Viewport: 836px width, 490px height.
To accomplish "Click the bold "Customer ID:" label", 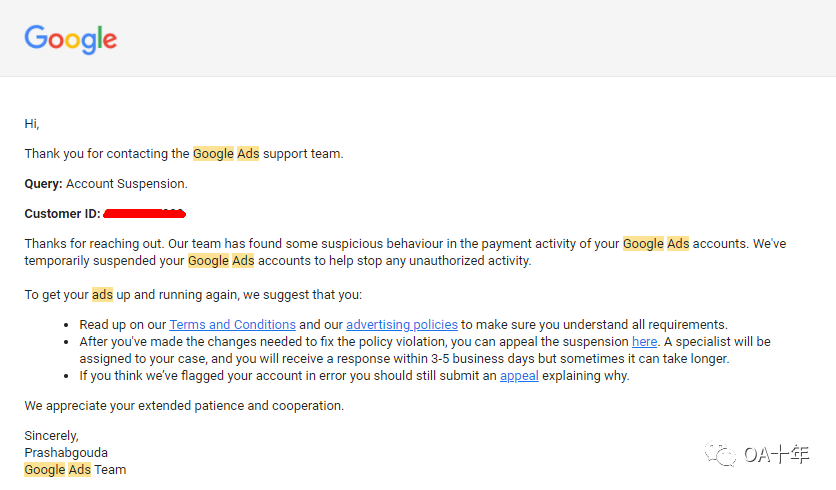I will coord(62,214).
